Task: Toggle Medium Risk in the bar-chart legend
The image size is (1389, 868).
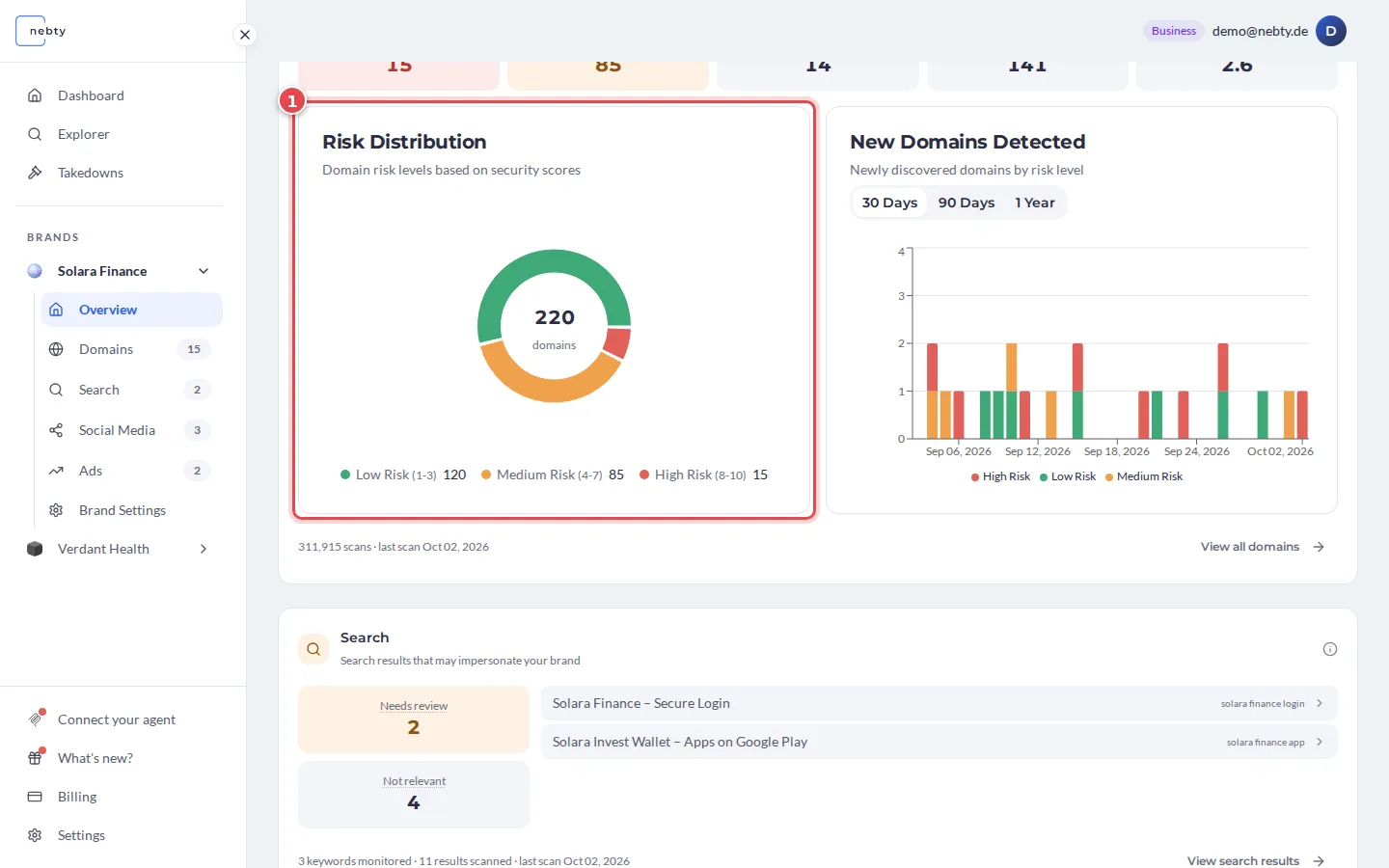Action: click(1144, 476)
